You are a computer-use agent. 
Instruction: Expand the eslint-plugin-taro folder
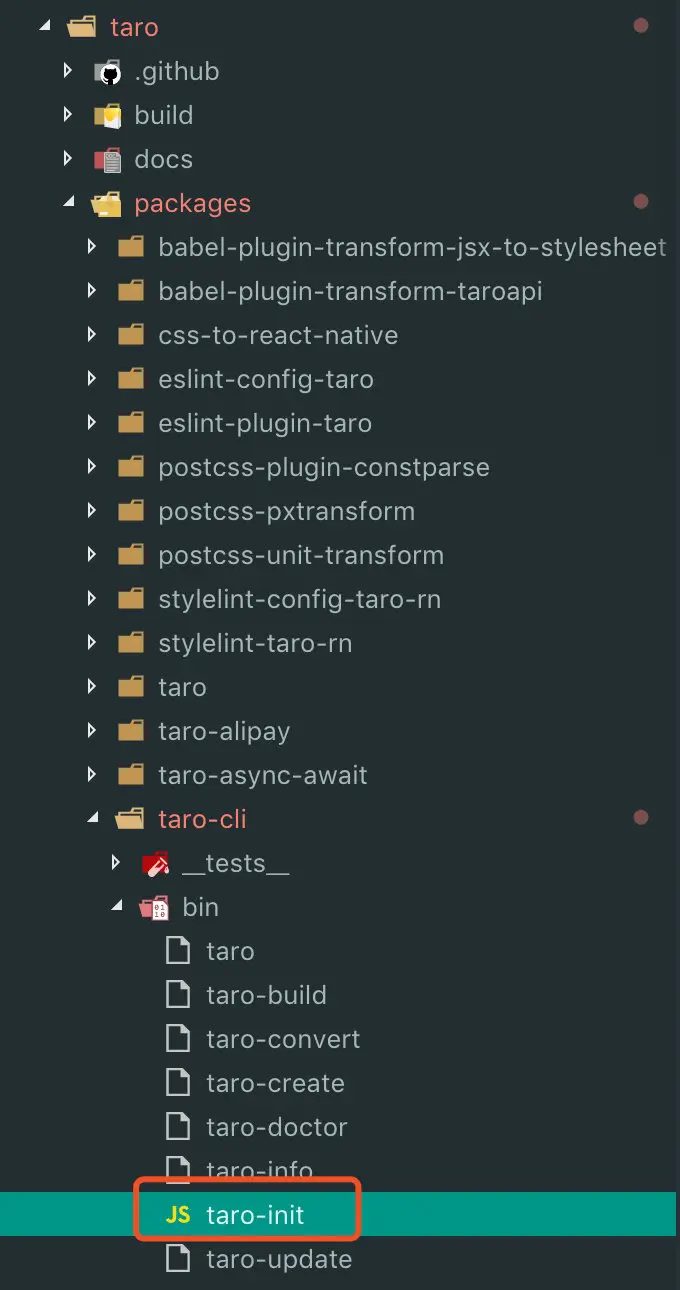pos(92,422)
